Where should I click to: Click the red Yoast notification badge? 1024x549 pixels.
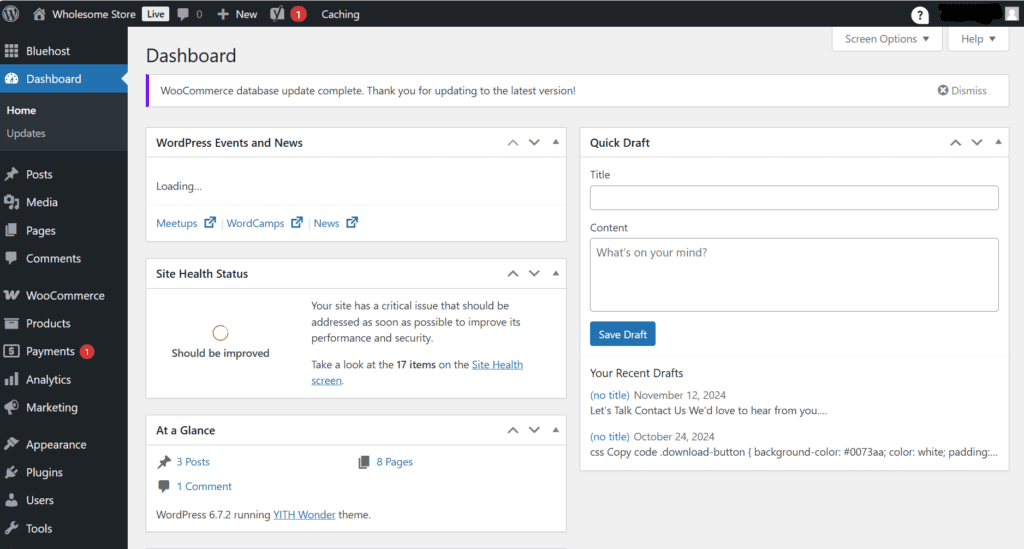[x=298, y=14]
